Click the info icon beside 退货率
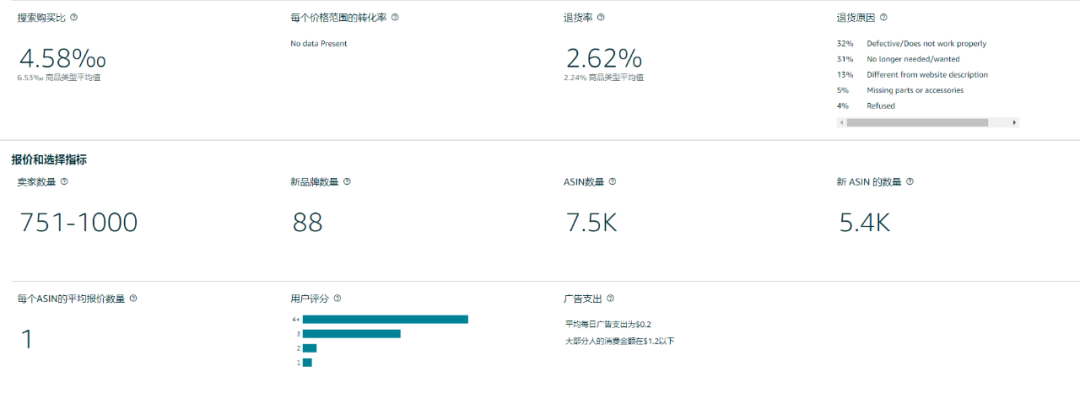Viewport: 1080px width, 404px height. 601,17
